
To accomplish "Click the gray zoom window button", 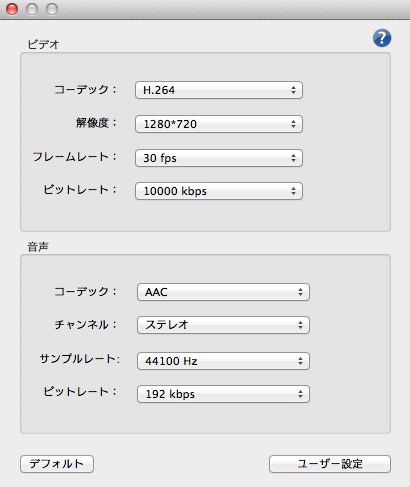I will (52, 9).
